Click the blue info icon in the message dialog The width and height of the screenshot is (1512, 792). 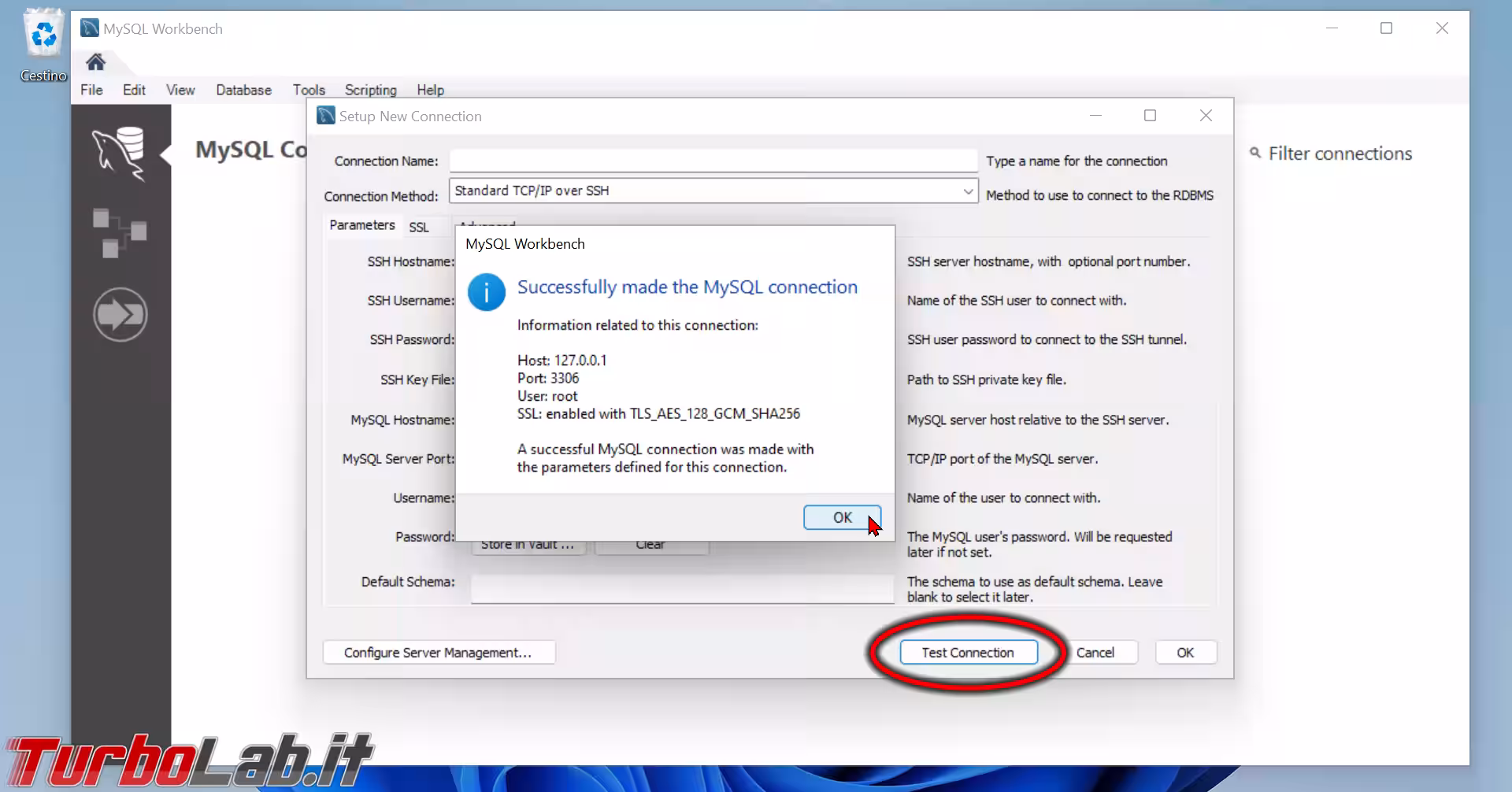[x=487, y=292]
